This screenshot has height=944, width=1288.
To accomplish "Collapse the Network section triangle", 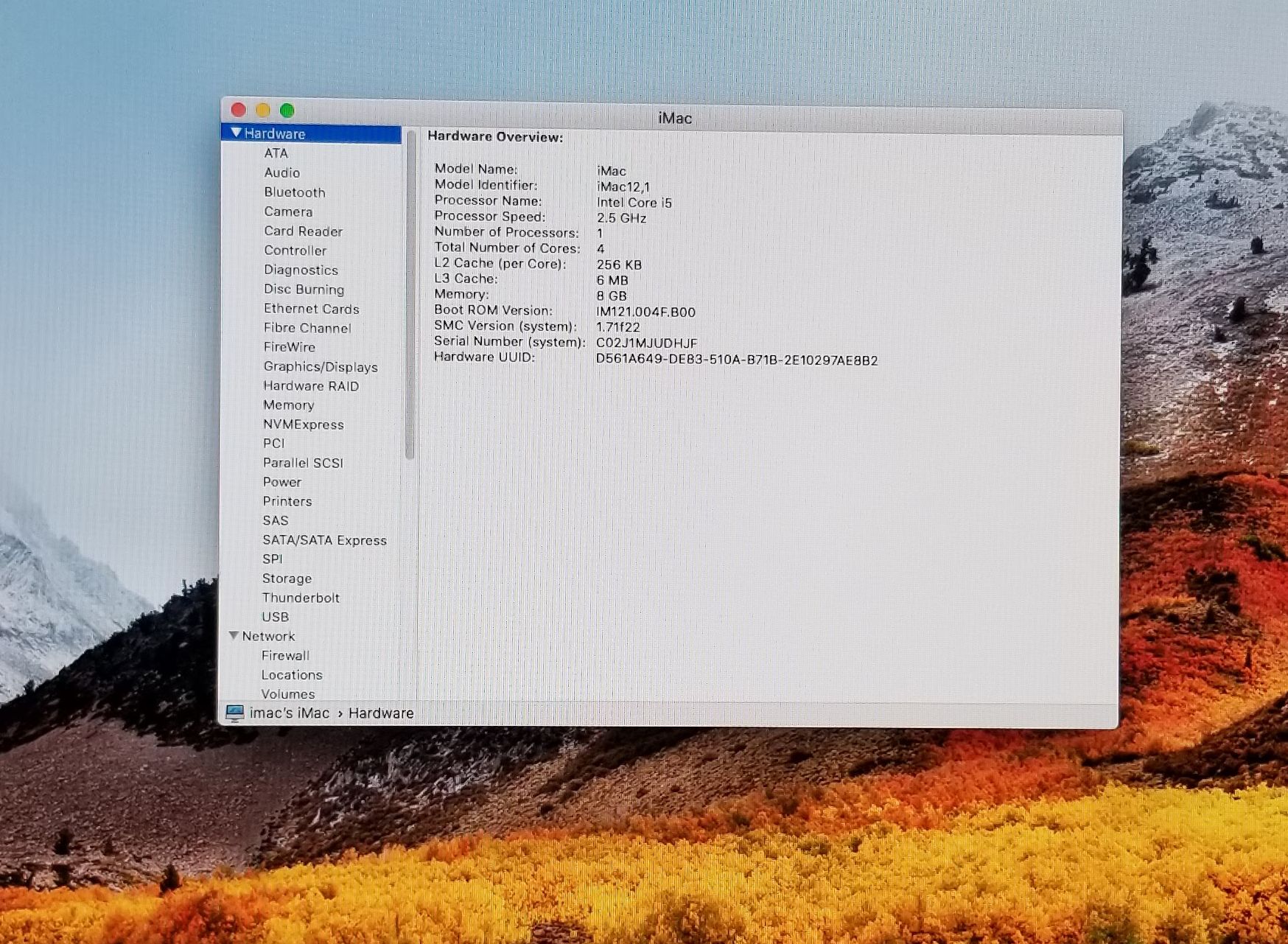I will [234, 635].
